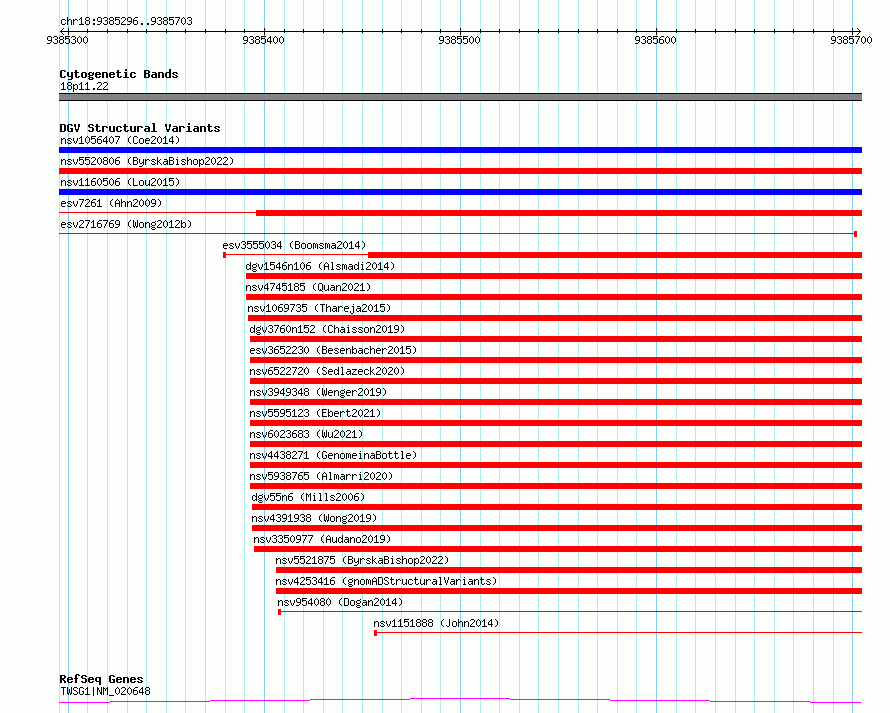
Task: Click the esv7261 (Ahn2009) label
Action: coord(111,203)
